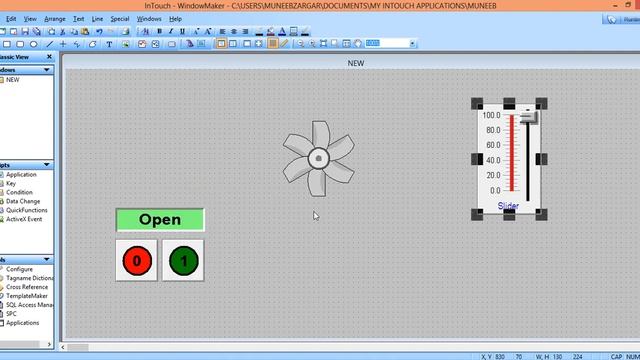Click the Center Justify text icon
Screen dimensions: 640x360
(x=234, y=31)
